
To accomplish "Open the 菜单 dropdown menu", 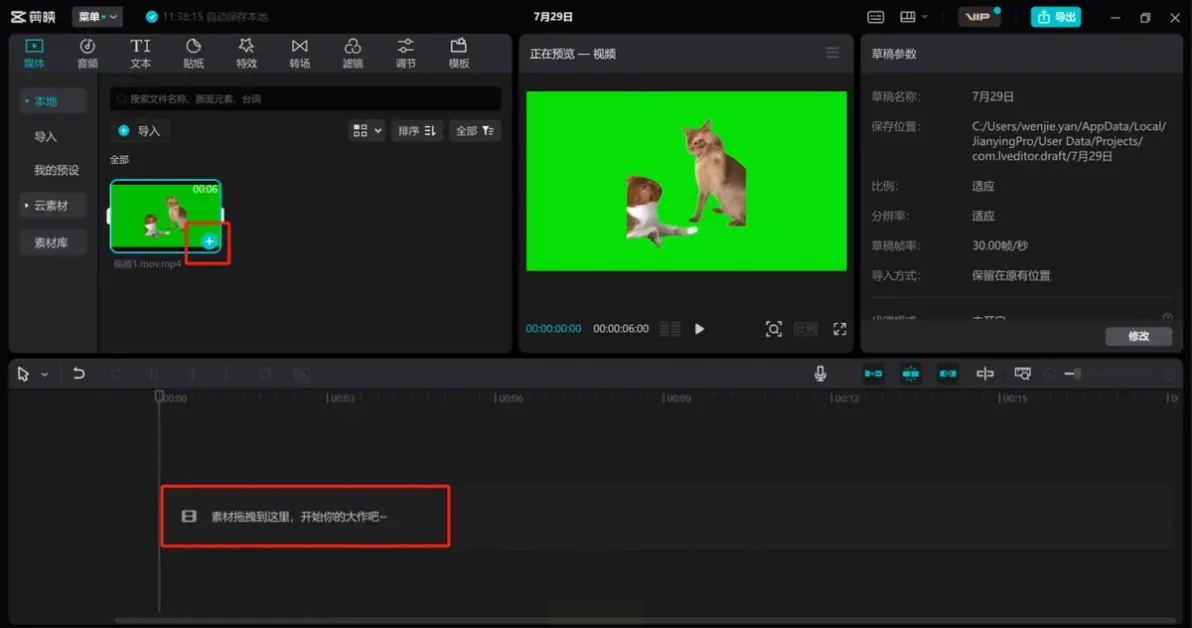I will click(97, 17).
